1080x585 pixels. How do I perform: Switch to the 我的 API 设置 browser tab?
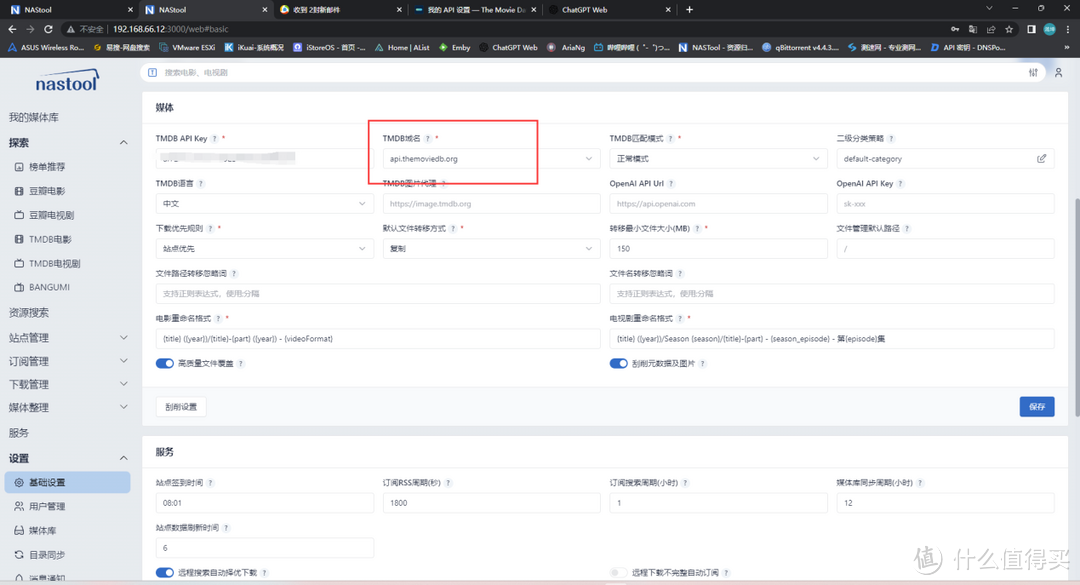475,10
